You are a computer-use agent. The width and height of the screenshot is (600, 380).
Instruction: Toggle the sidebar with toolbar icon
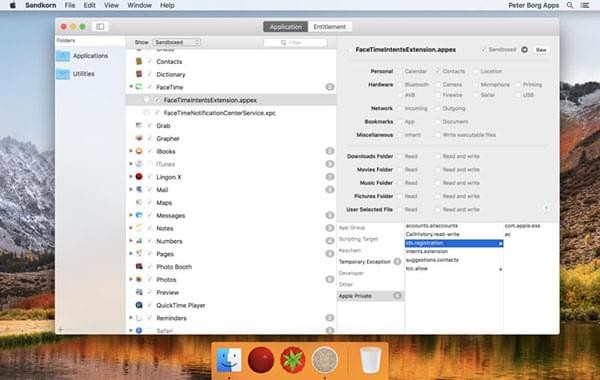pyautogui.click(x=100, y=26)
